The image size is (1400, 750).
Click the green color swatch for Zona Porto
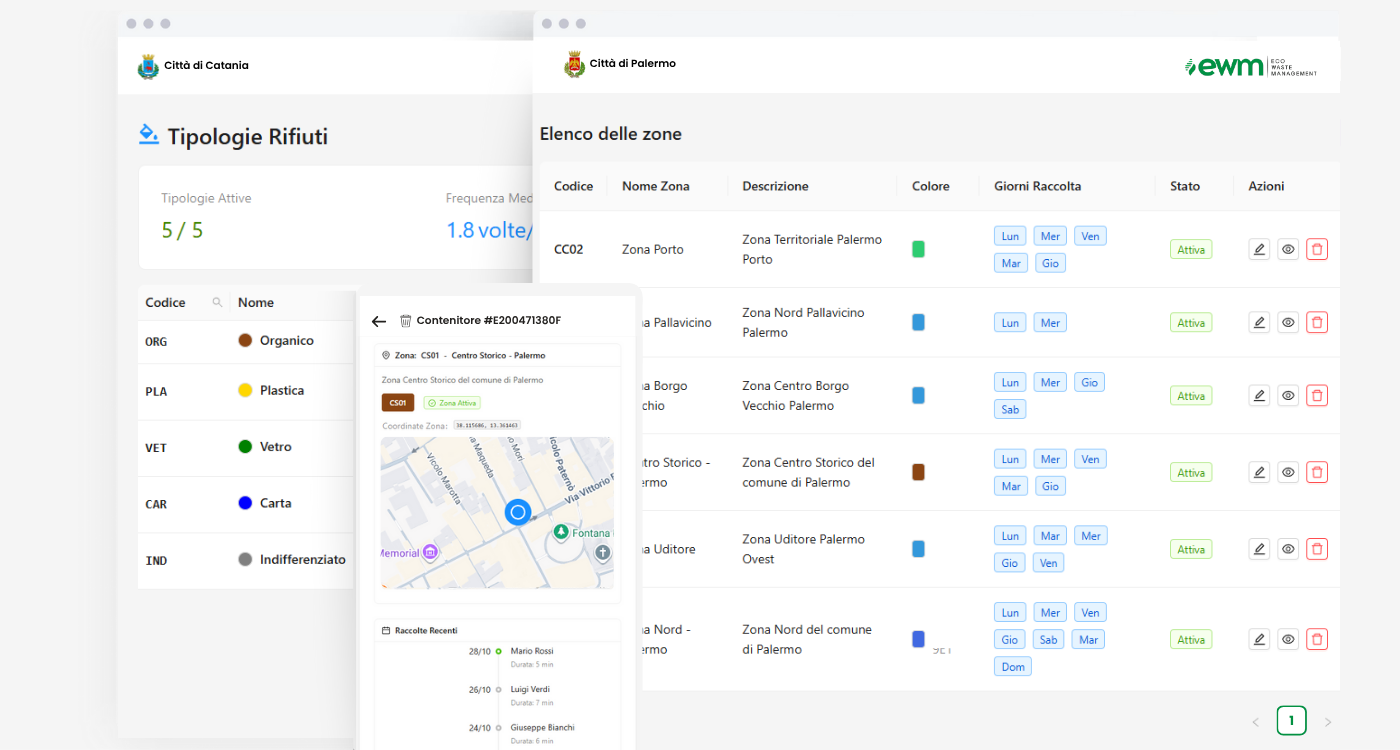point(918,249)
